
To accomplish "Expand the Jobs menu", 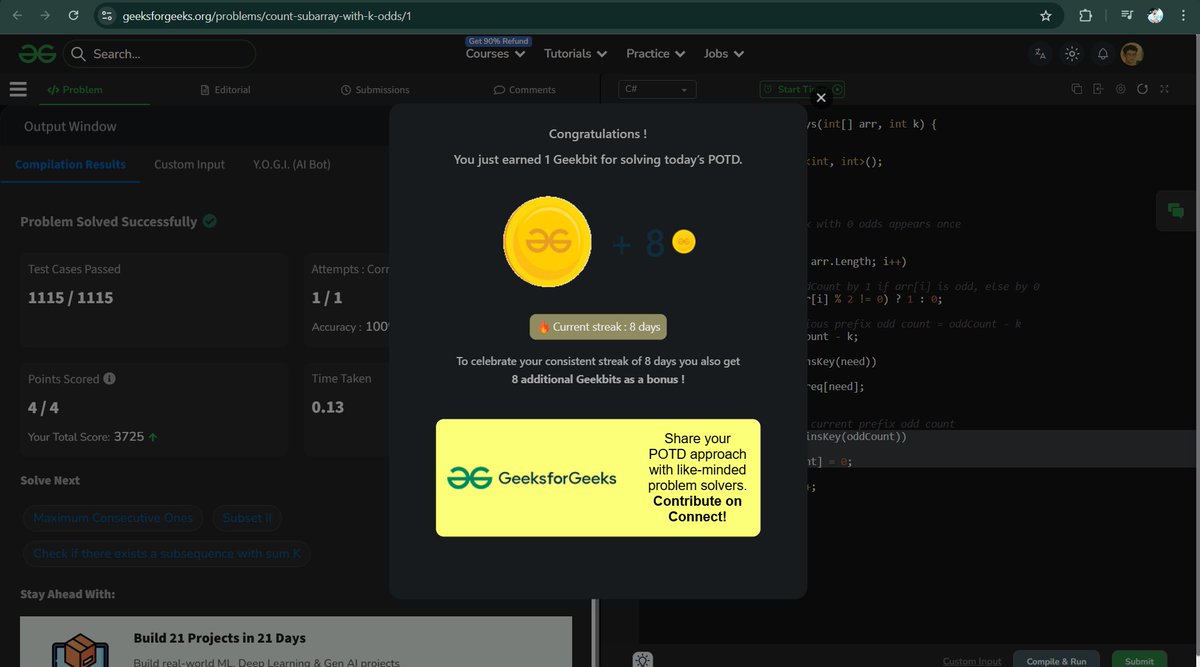I will [723, 54].
